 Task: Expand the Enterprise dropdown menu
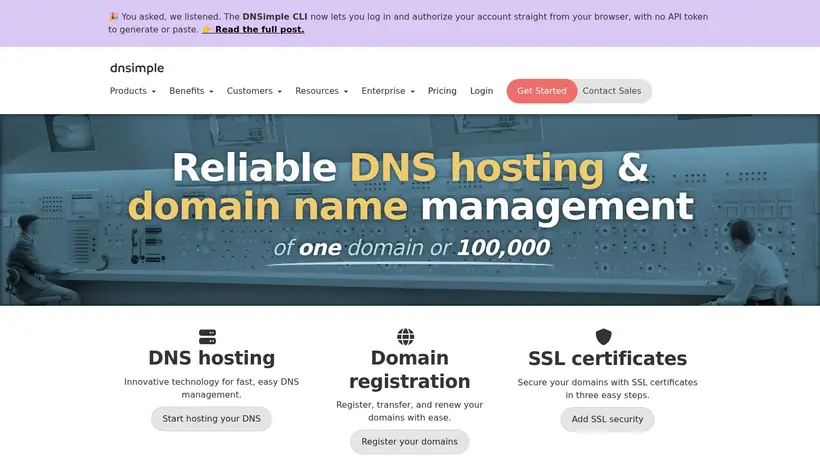coord(388,91)
